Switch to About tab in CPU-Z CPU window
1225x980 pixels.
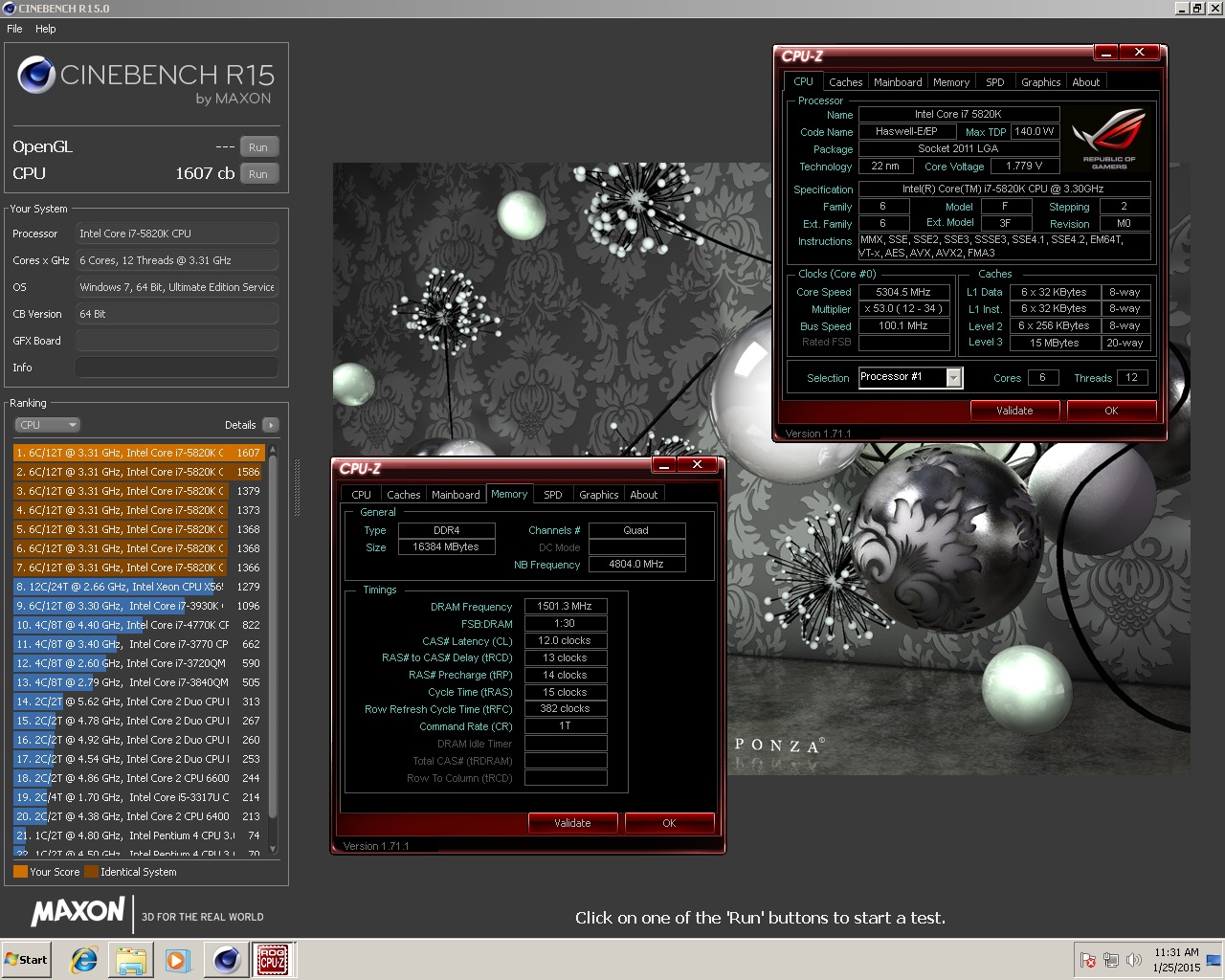(1085, 82)
